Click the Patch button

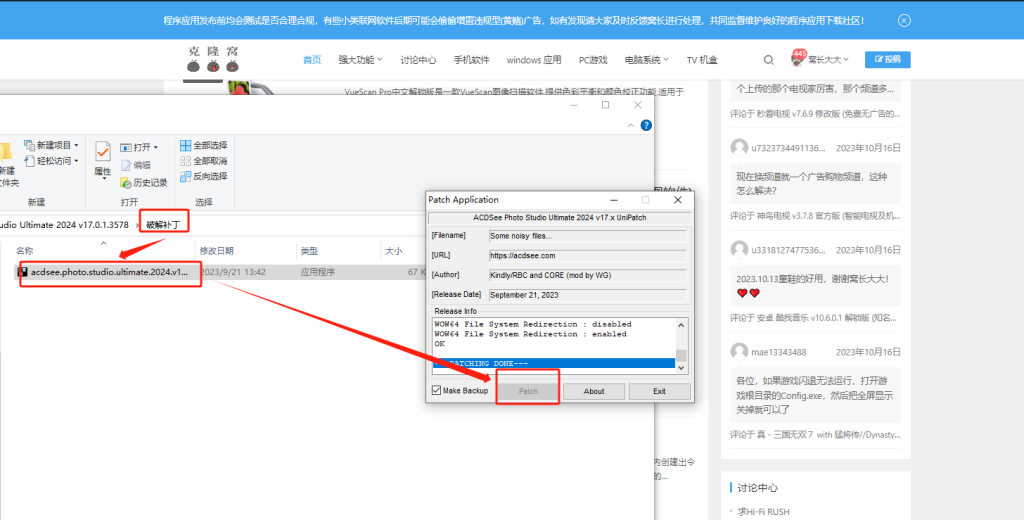[x=528, y=391]
